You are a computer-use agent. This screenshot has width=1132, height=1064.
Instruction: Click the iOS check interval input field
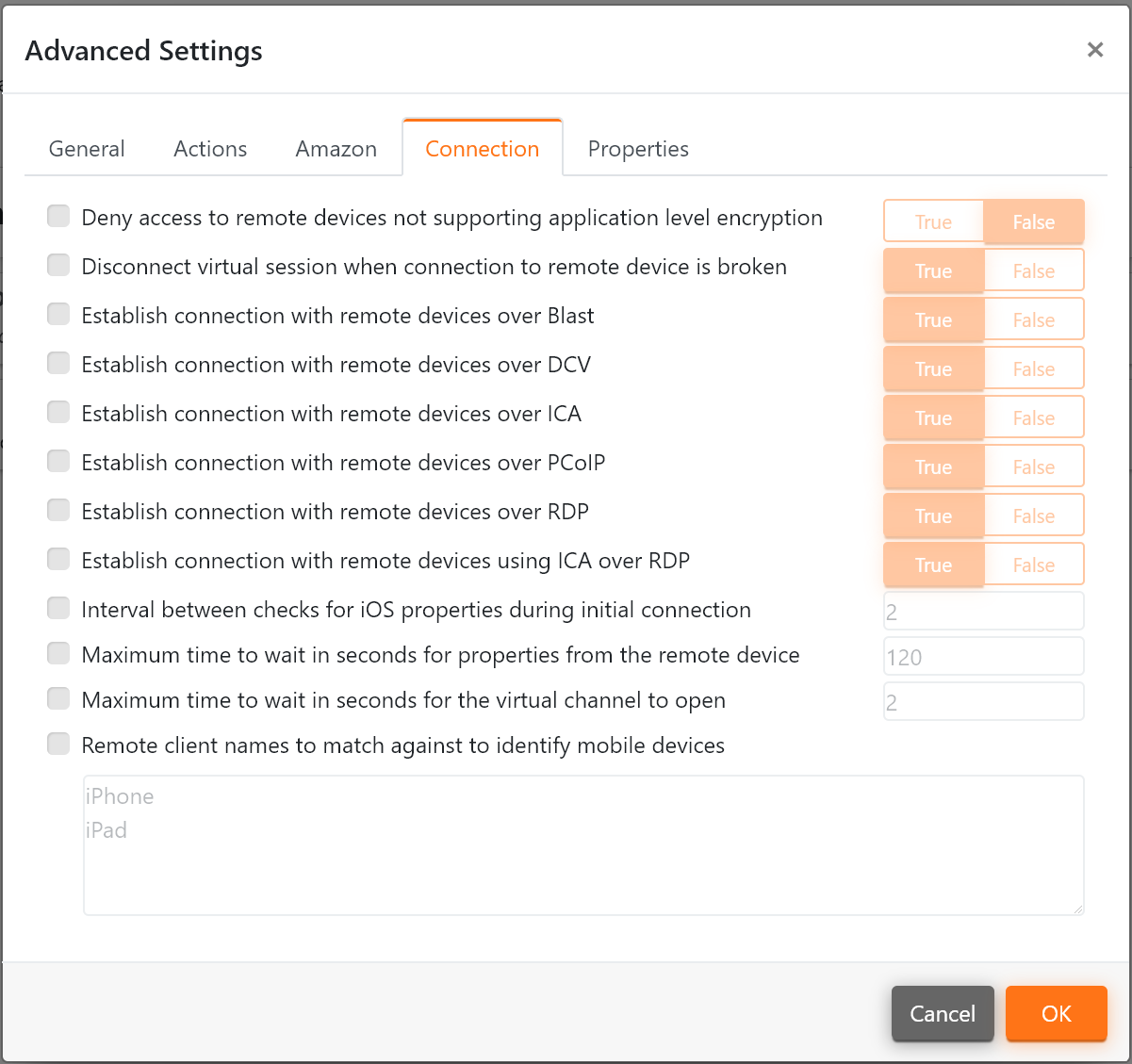pyautogui.click(x=983, y=611)
